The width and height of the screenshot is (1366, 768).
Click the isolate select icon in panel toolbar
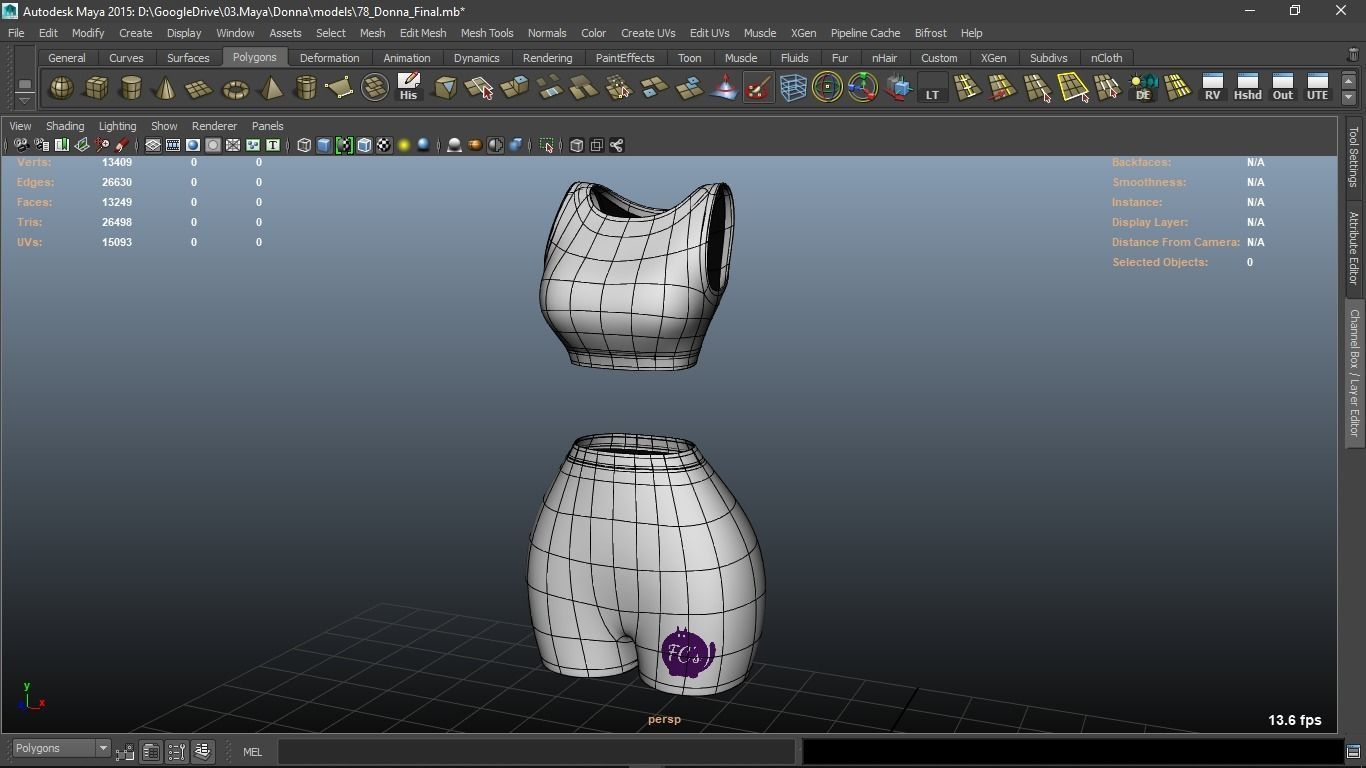(x=546, y=145)
